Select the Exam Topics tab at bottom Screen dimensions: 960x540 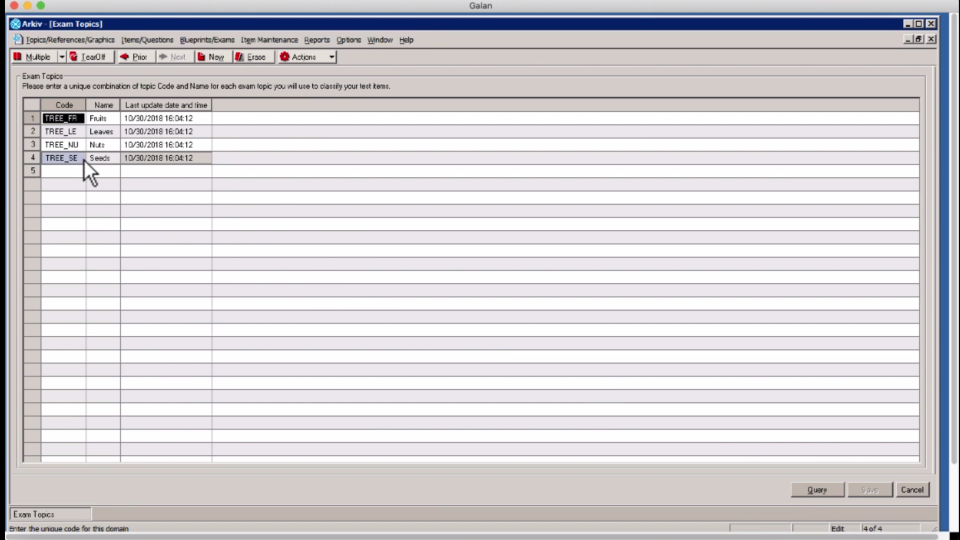tap(35, 514)
